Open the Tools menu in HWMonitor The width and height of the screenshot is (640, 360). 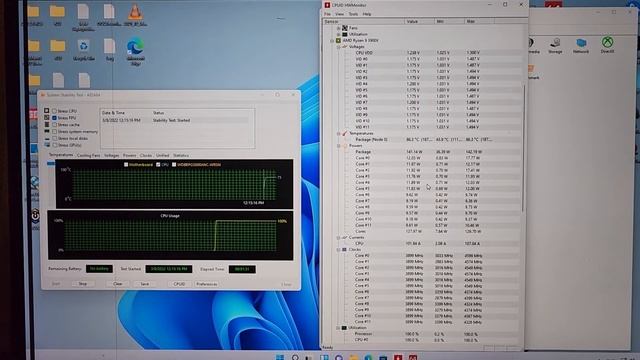click(x=353, y=14)
